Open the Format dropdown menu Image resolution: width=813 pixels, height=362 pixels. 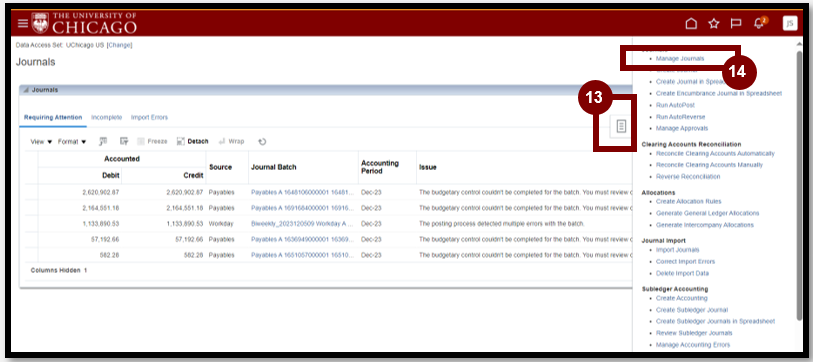click(72, 141)
